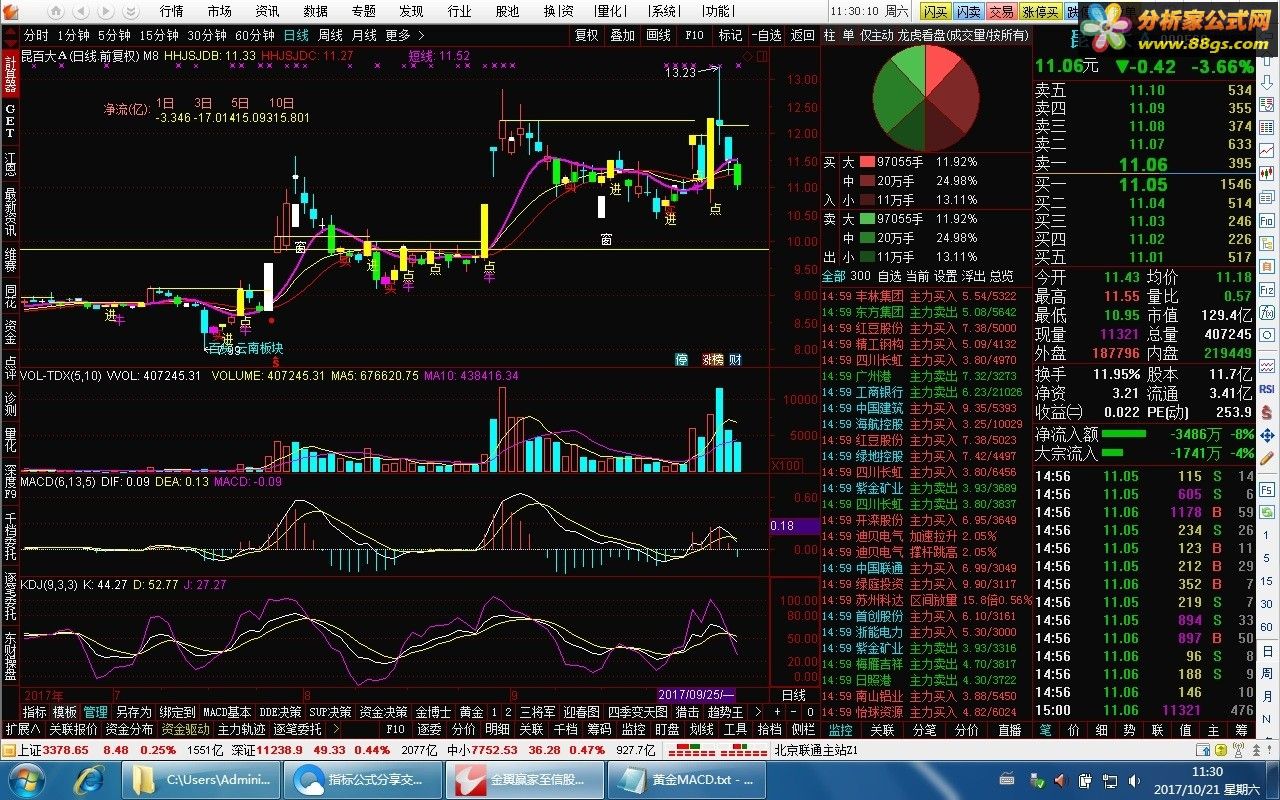Open 黄金MACD.txt notepad in taskbar
1280x800 pixels.
(686, 779)
